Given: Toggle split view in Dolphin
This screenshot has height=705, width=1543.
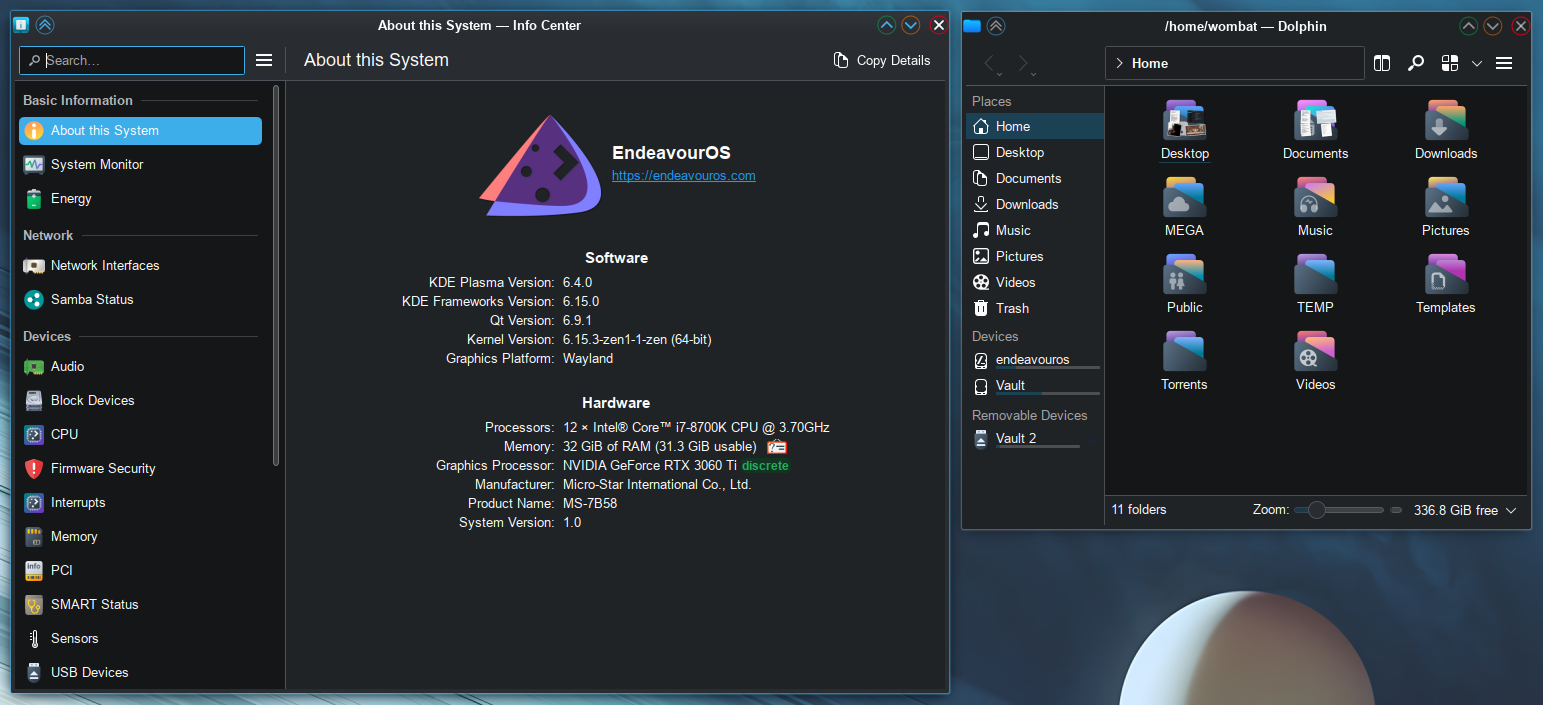Looking at the screenshot, I should point(1382,63).
